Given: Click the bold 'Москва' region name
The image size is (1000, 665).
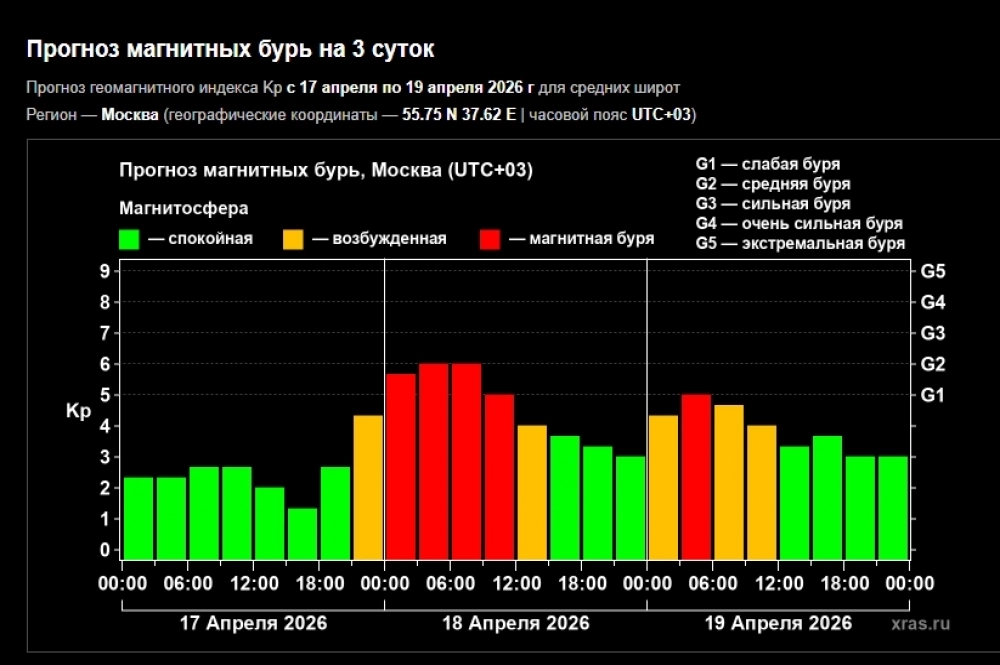Looking at the screenshot, I should pos(130,115).
